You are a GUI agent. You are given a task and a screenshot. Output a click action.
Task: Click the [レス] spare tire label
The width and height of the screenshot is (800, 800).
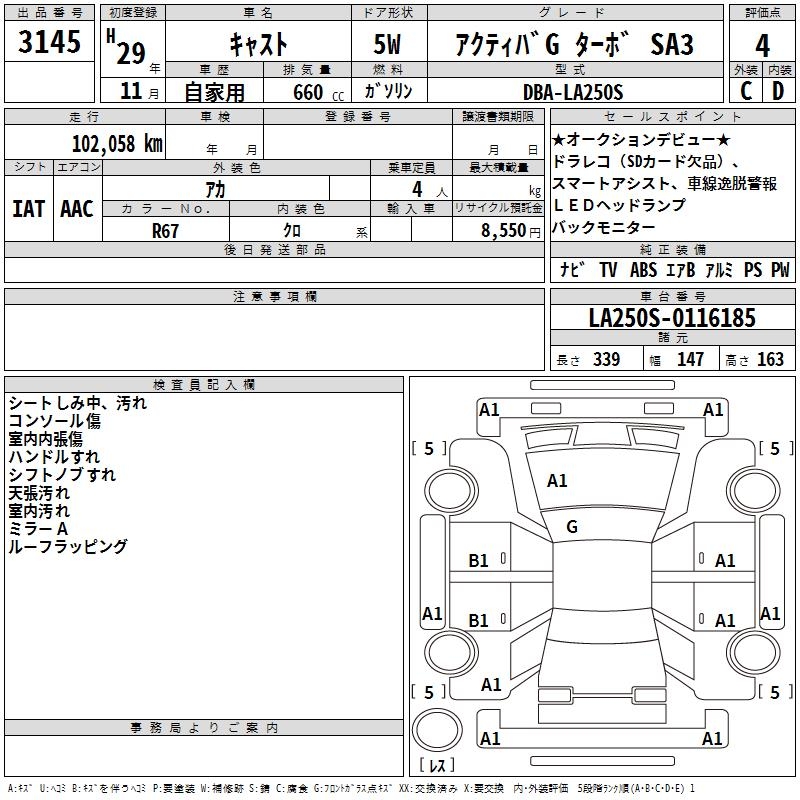437,765
